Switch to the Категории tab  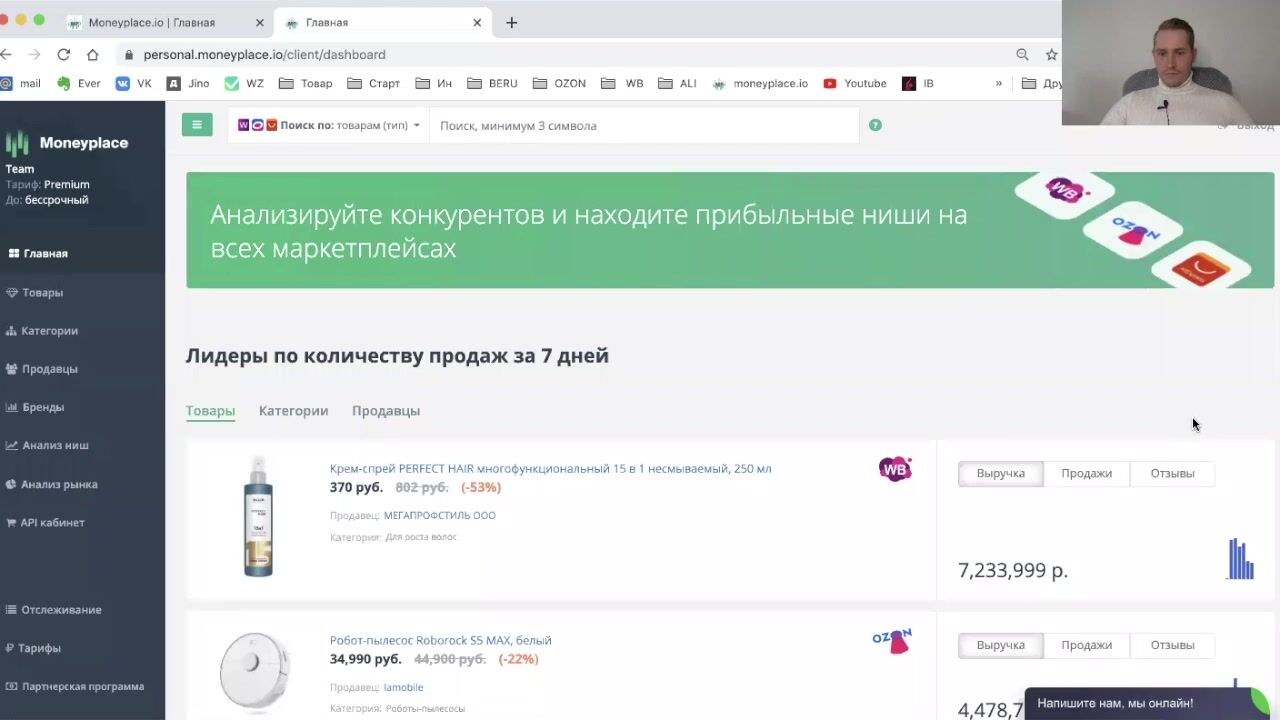tap(293, 411)
